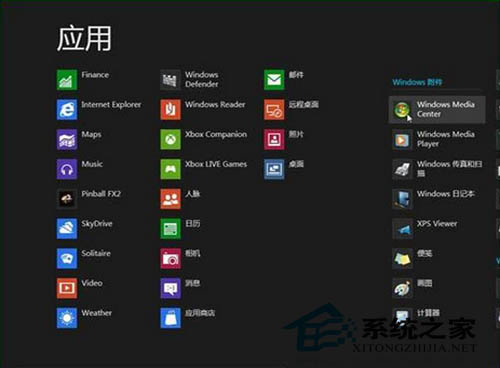This screenshot has height=368, width=500.
Task: Launch Windows 日记本 (Journal)
Action: (434, 199)
